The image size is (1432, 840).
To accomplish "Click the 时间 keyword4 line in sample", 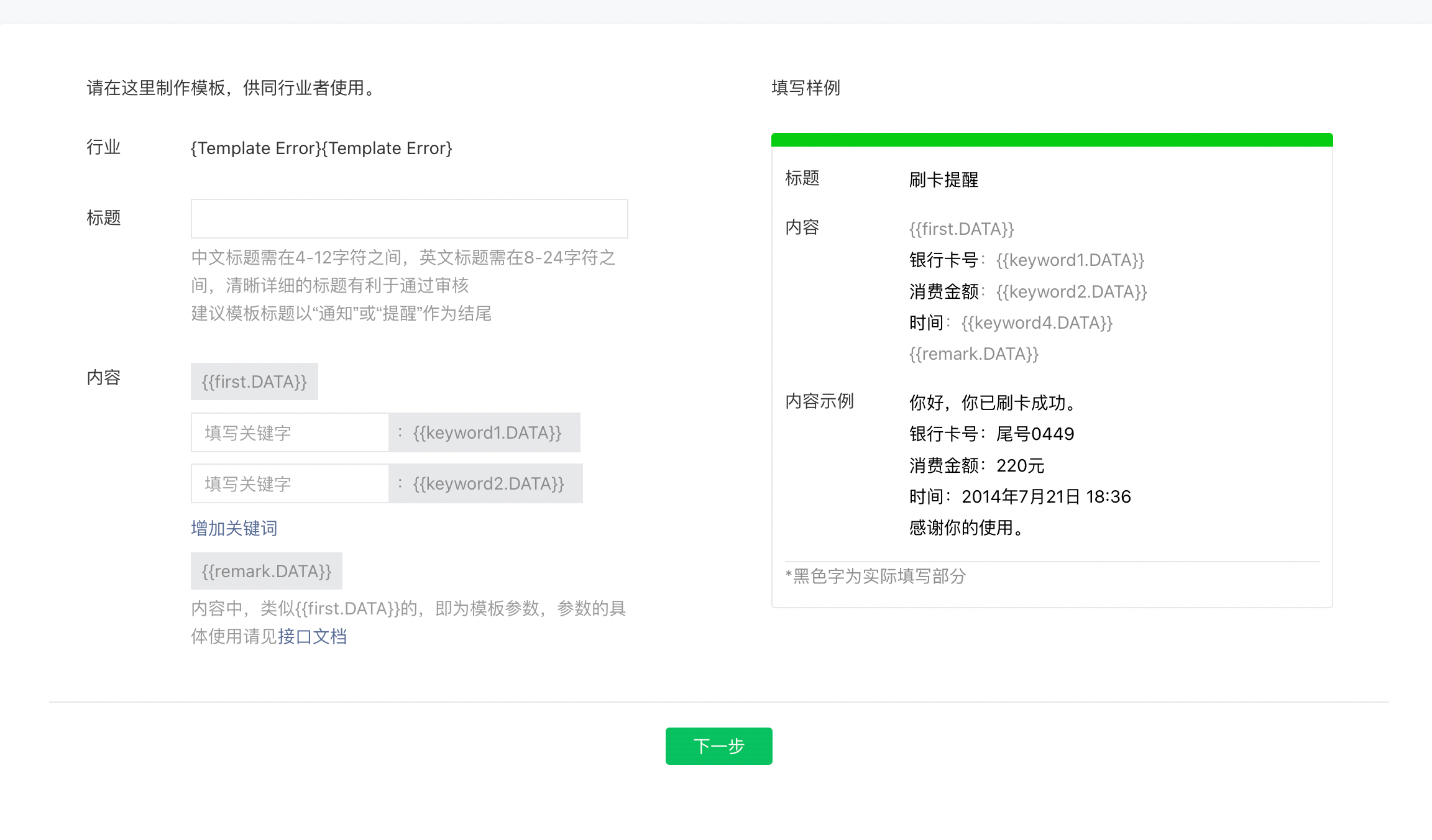I will 1011,323.
